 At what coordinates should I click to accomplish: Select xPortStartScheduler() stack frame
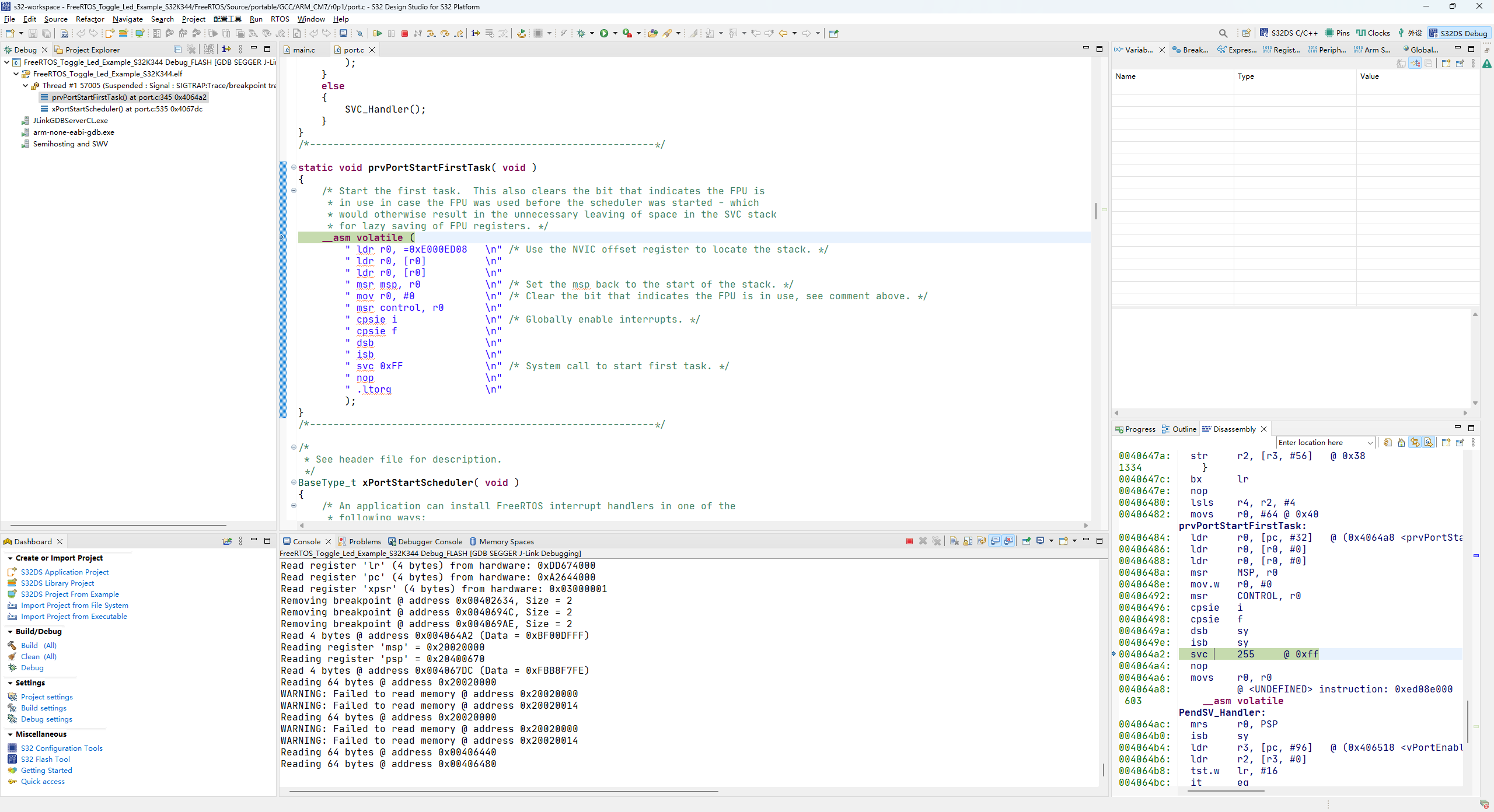coord(127,108)
